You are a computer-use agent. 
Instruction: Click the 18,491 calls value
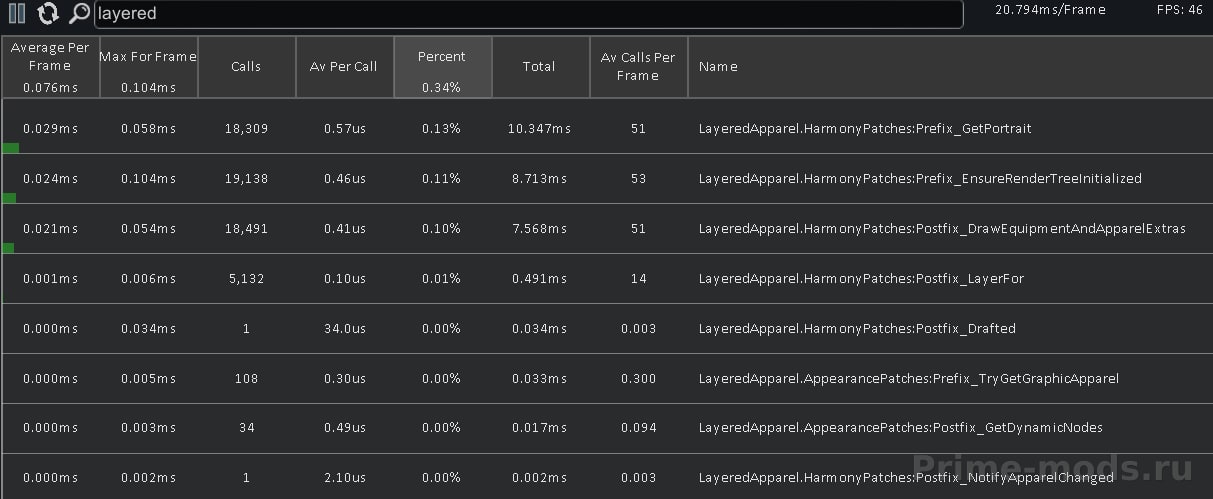246,229
